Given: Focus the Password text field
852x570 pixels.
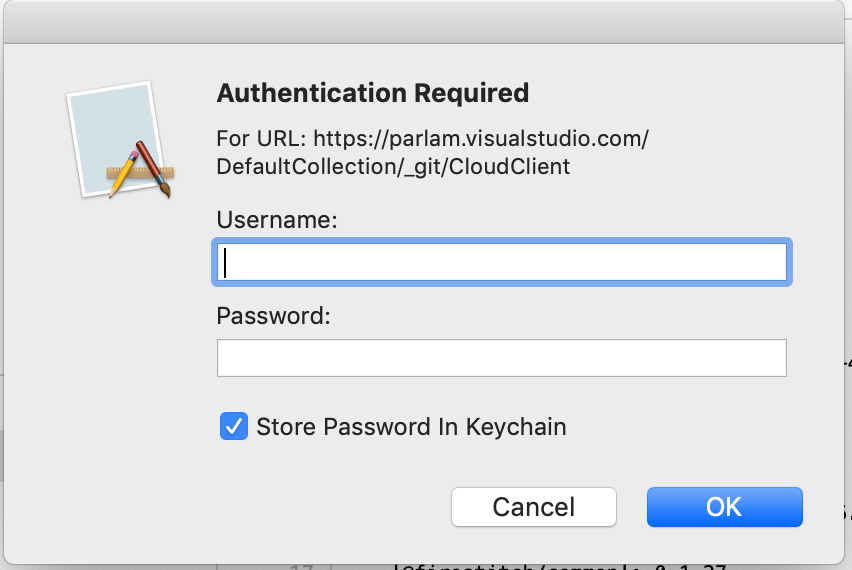Looking at the screenshot, I should pyautogui.click(x=502, y=358).
